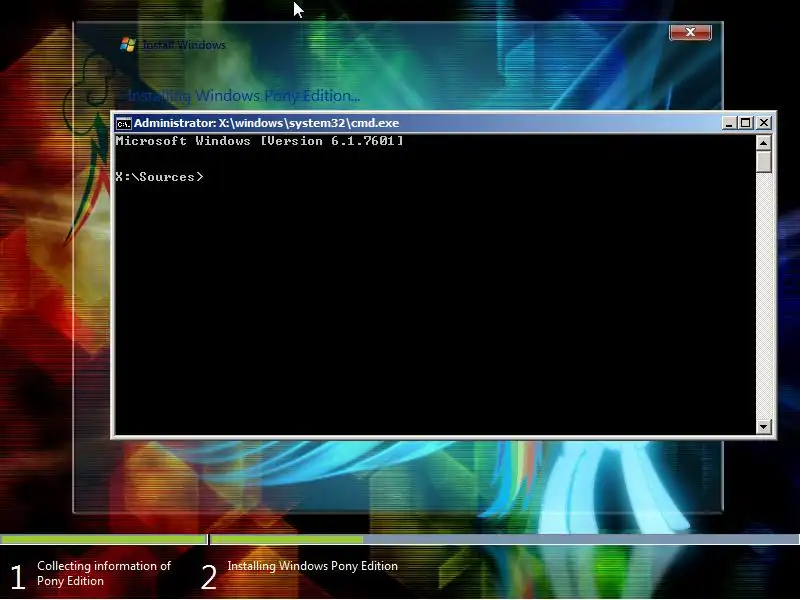Click the Install Windows title text
This screenshot has height=600, width=800.
click(184, 45)
